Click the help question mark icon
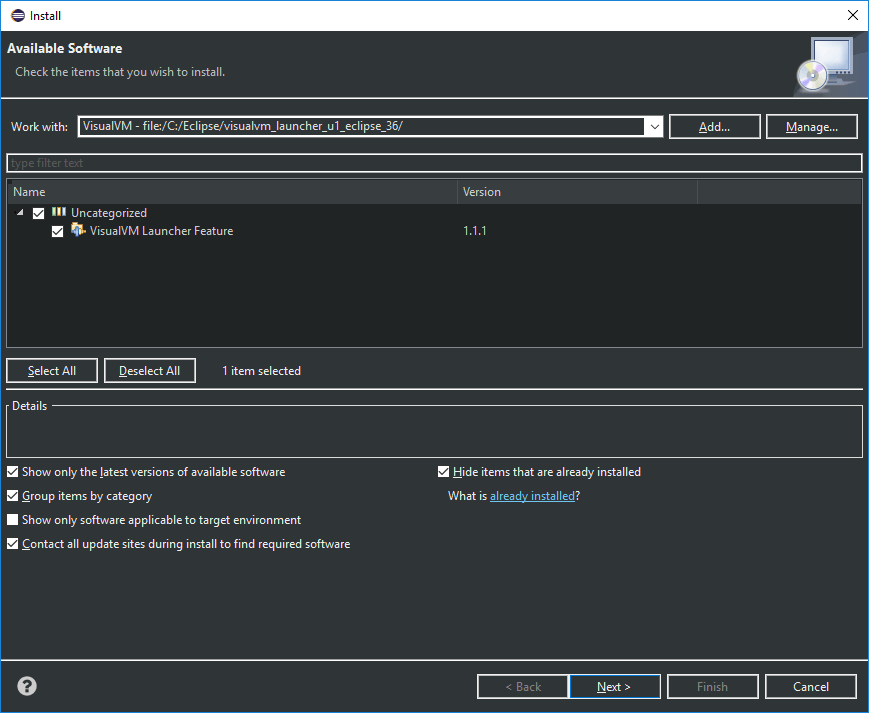869x713 pixels. [x=27, y=686]
